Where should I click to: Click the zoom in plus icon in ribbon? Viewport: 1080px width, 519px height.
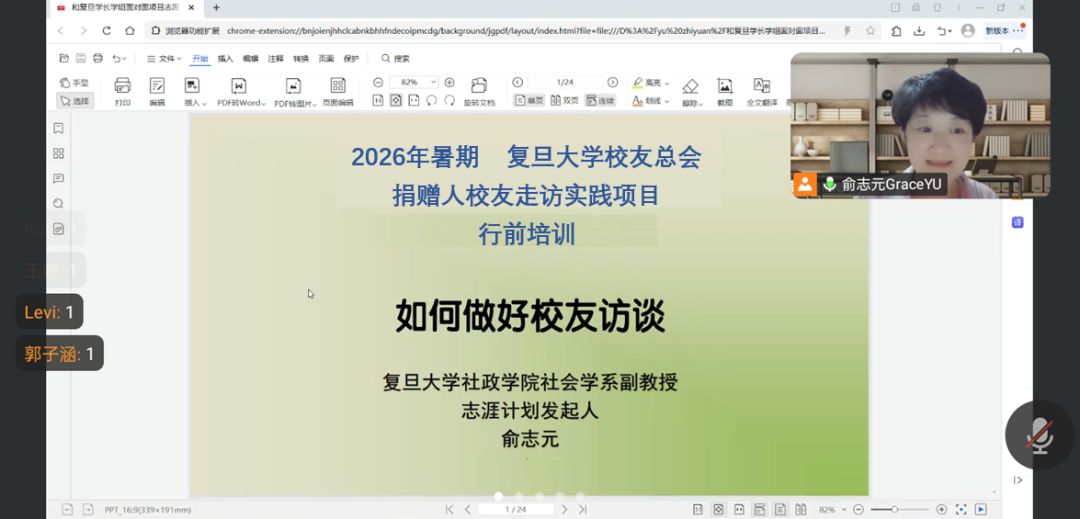click(449, 82)
